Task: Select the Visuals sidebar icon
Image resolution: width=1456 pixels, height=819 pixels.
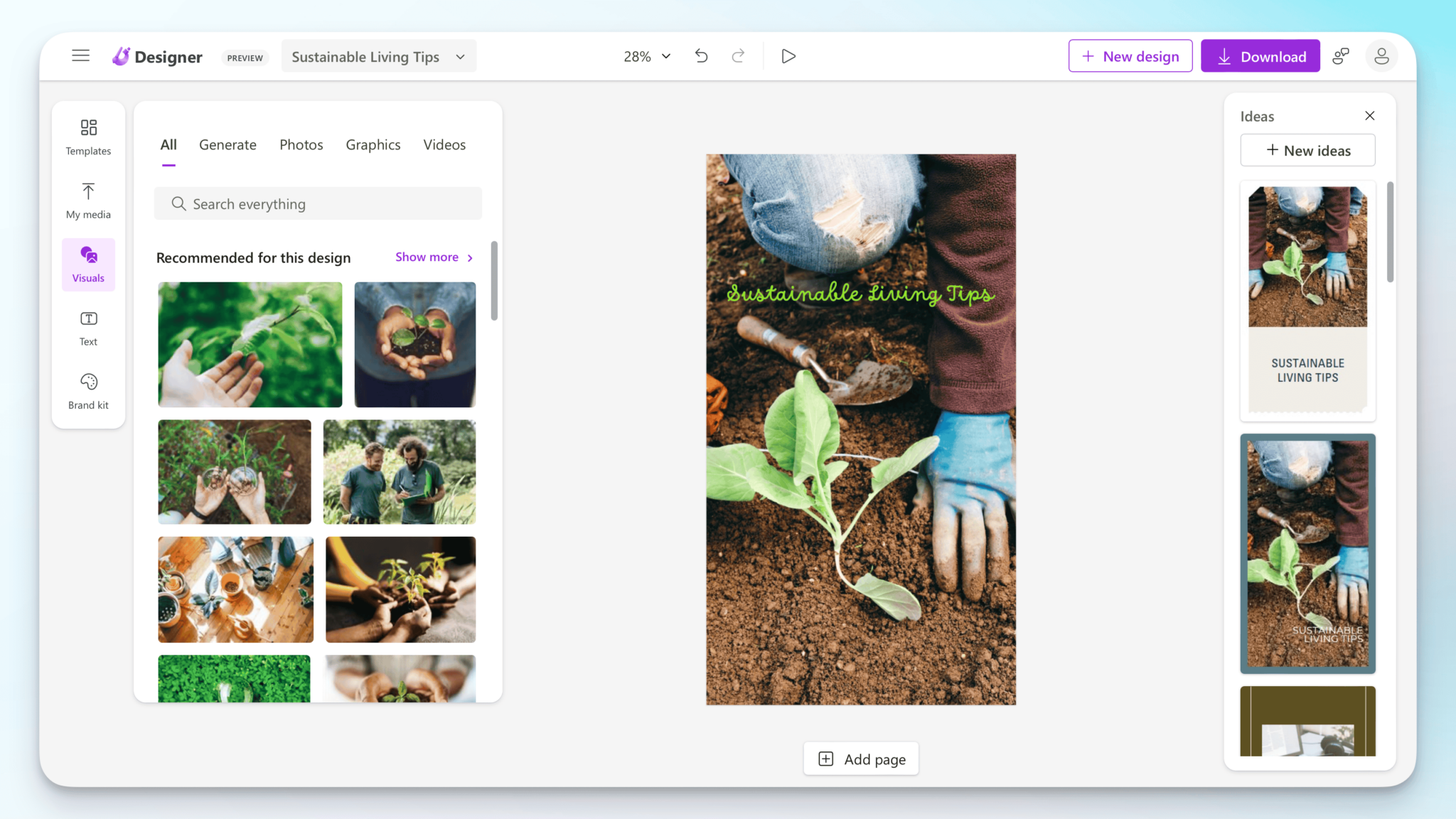Action: (x=87, y=264)
